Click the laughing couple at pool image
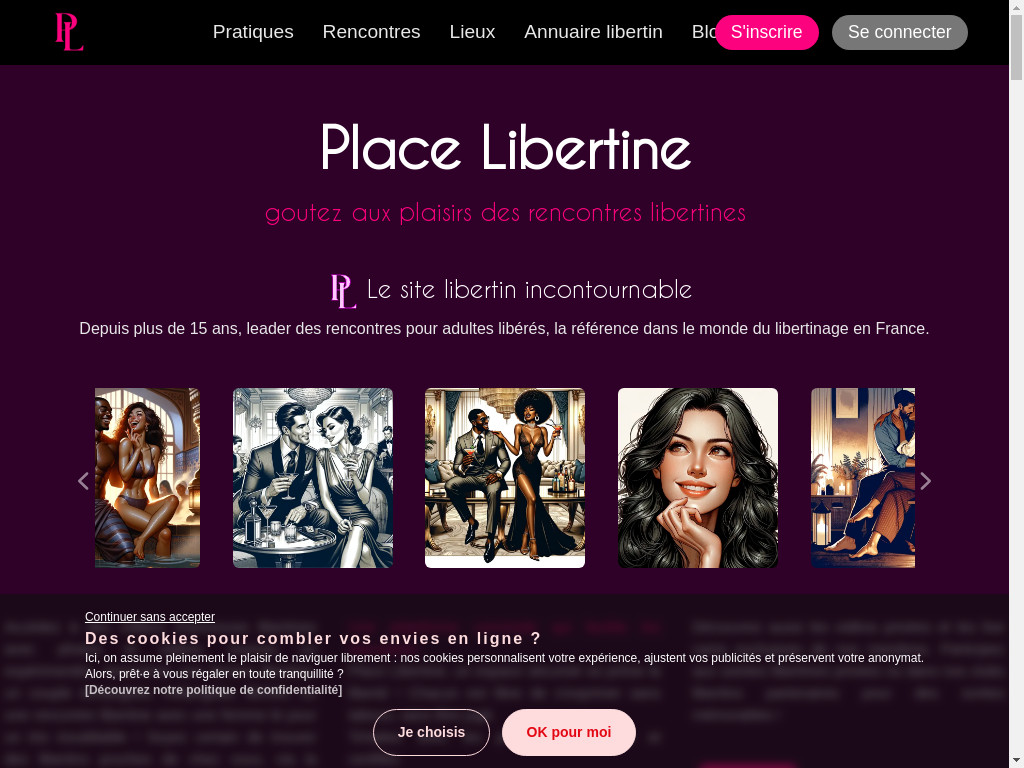1024x768 pixels. (x=148, y=478)
